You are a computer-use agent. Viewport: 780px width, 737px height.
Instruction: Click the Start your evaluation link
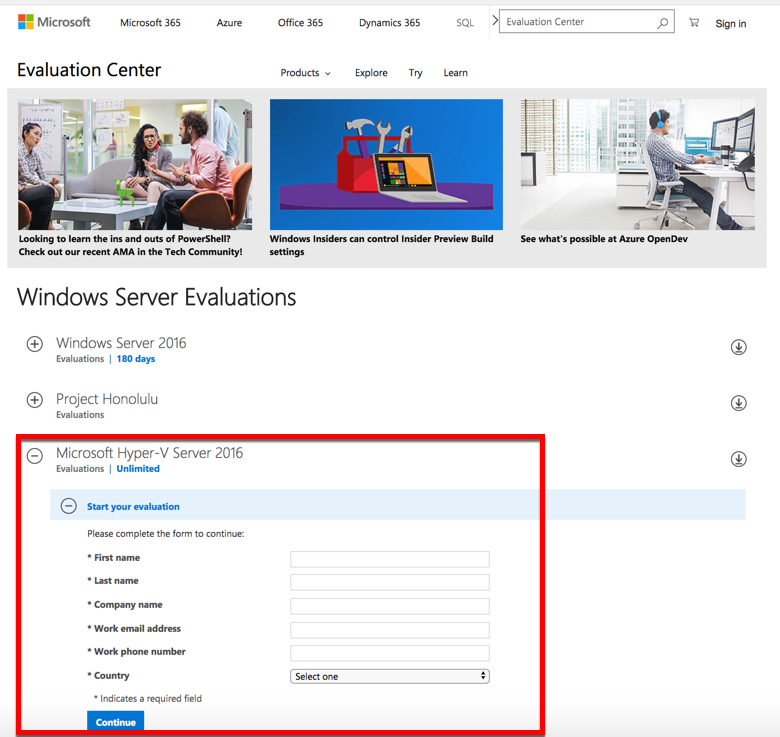133,506
